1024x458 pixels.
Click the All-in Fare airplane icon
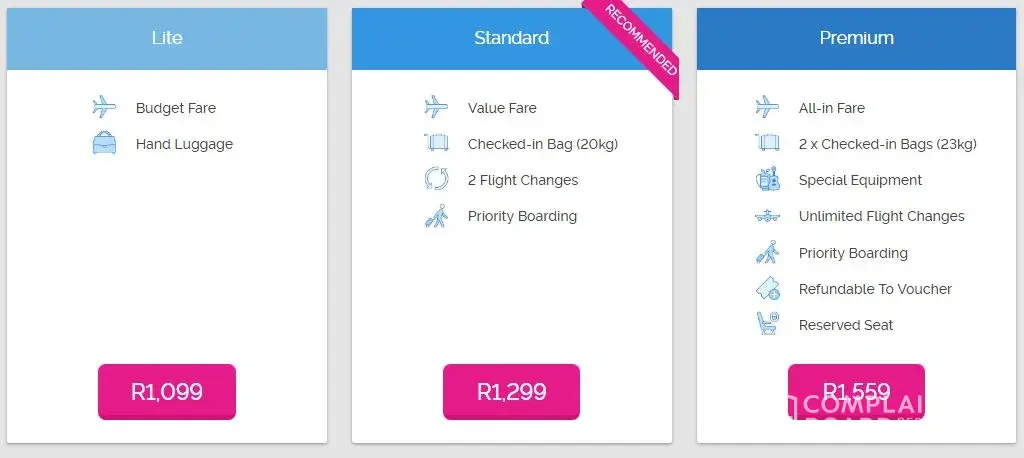point(767,107)
